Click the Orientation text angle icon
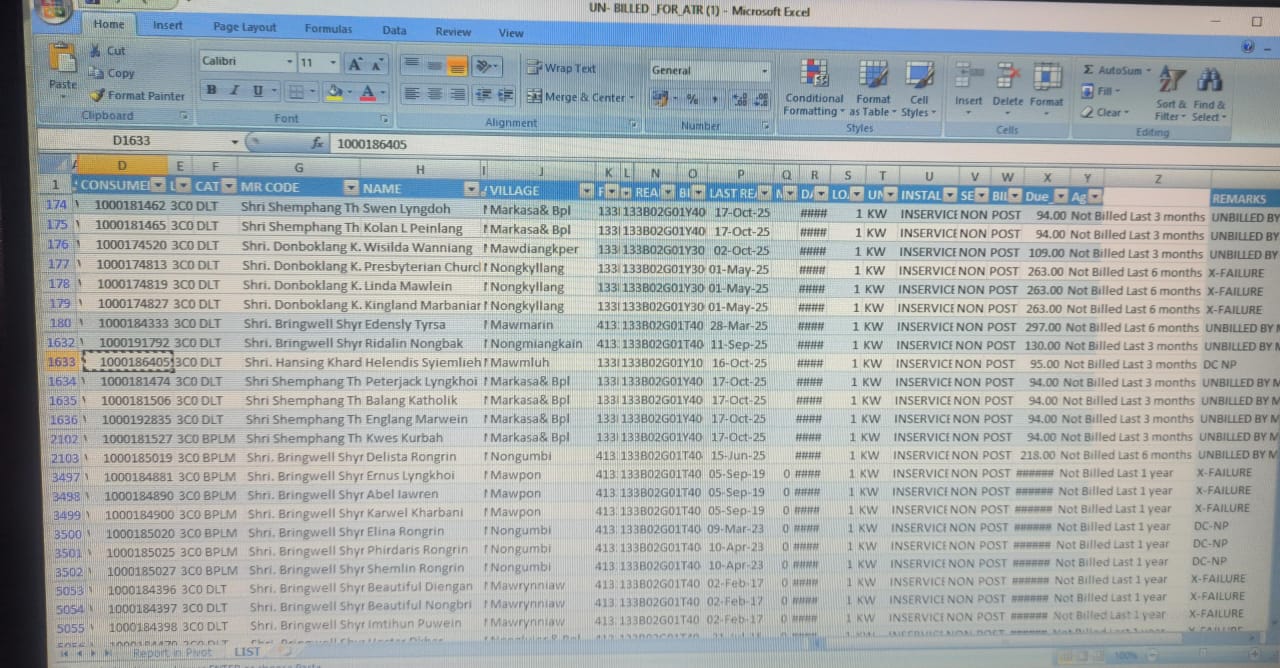Viewport: 1280px width, 668px height. click(485, 66)
